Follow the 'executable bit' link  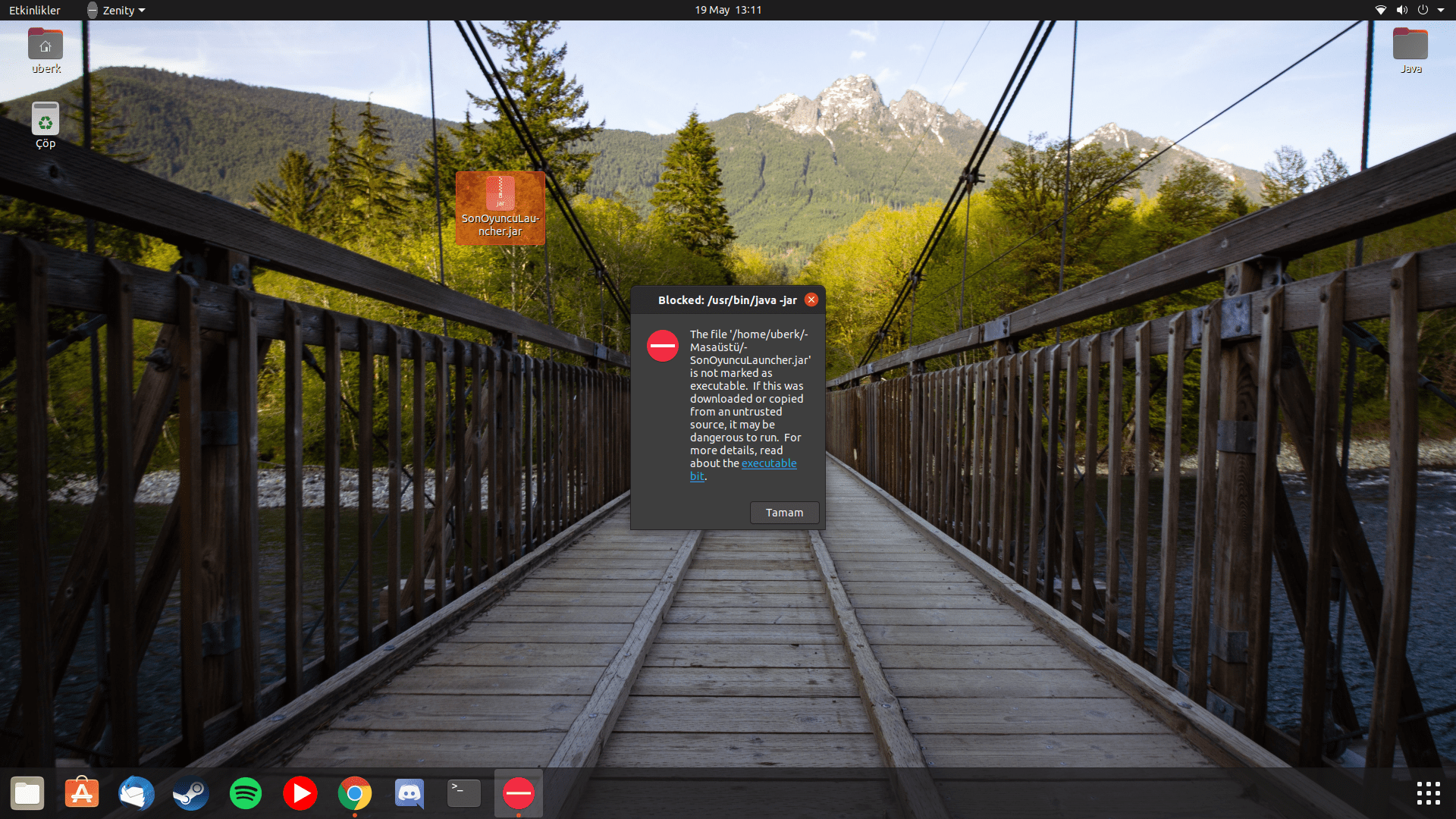coord(768,463)
